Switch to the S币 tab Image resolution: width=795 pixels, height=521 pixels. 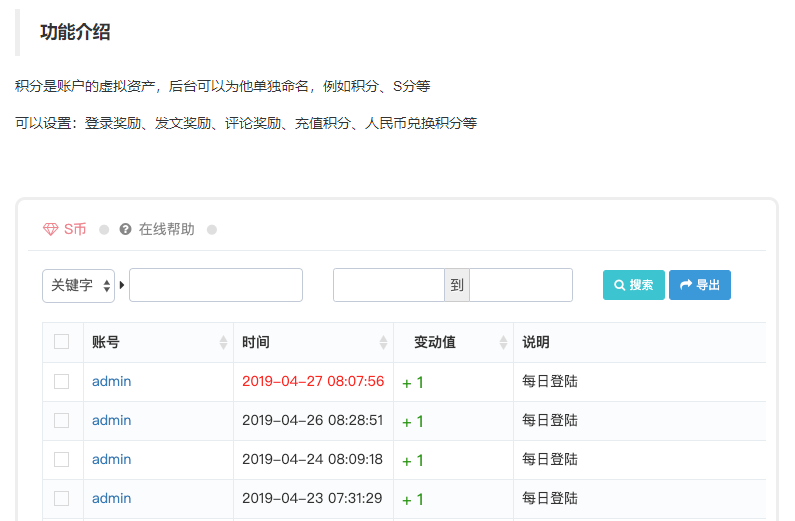pos(75,230)
